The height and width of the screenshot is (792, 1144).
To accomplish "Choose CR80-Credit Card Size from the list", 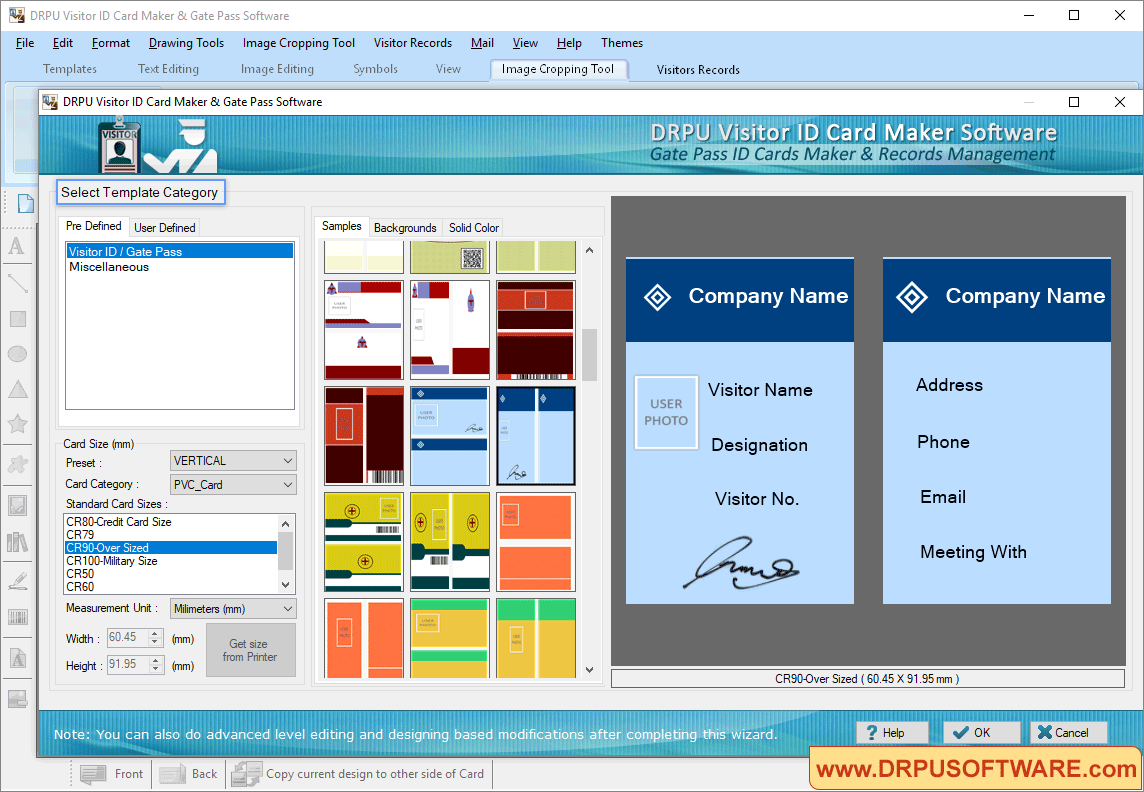I will (x=128, y=521).
